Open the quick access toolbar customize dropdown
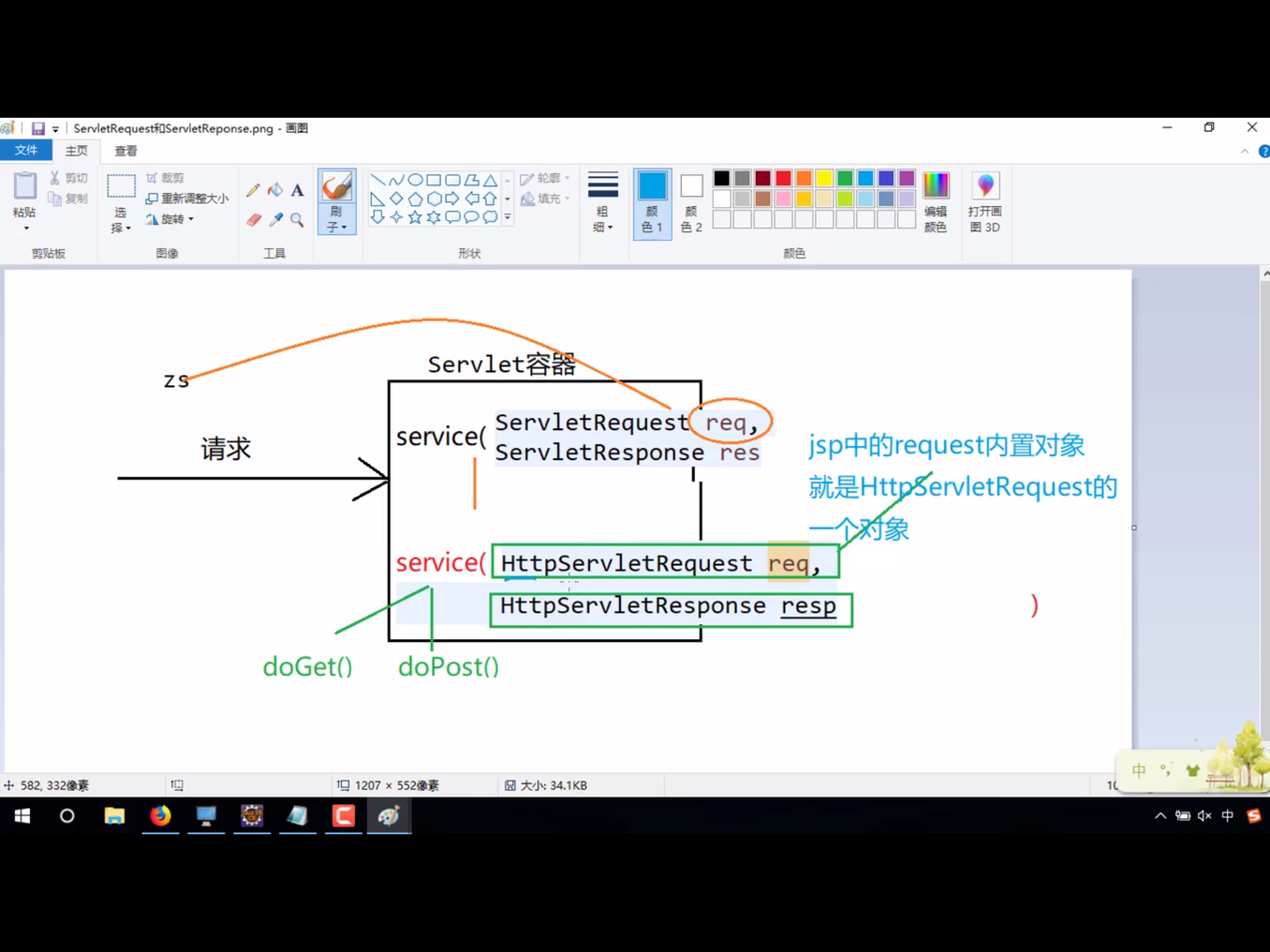 [x=55, y=129]
